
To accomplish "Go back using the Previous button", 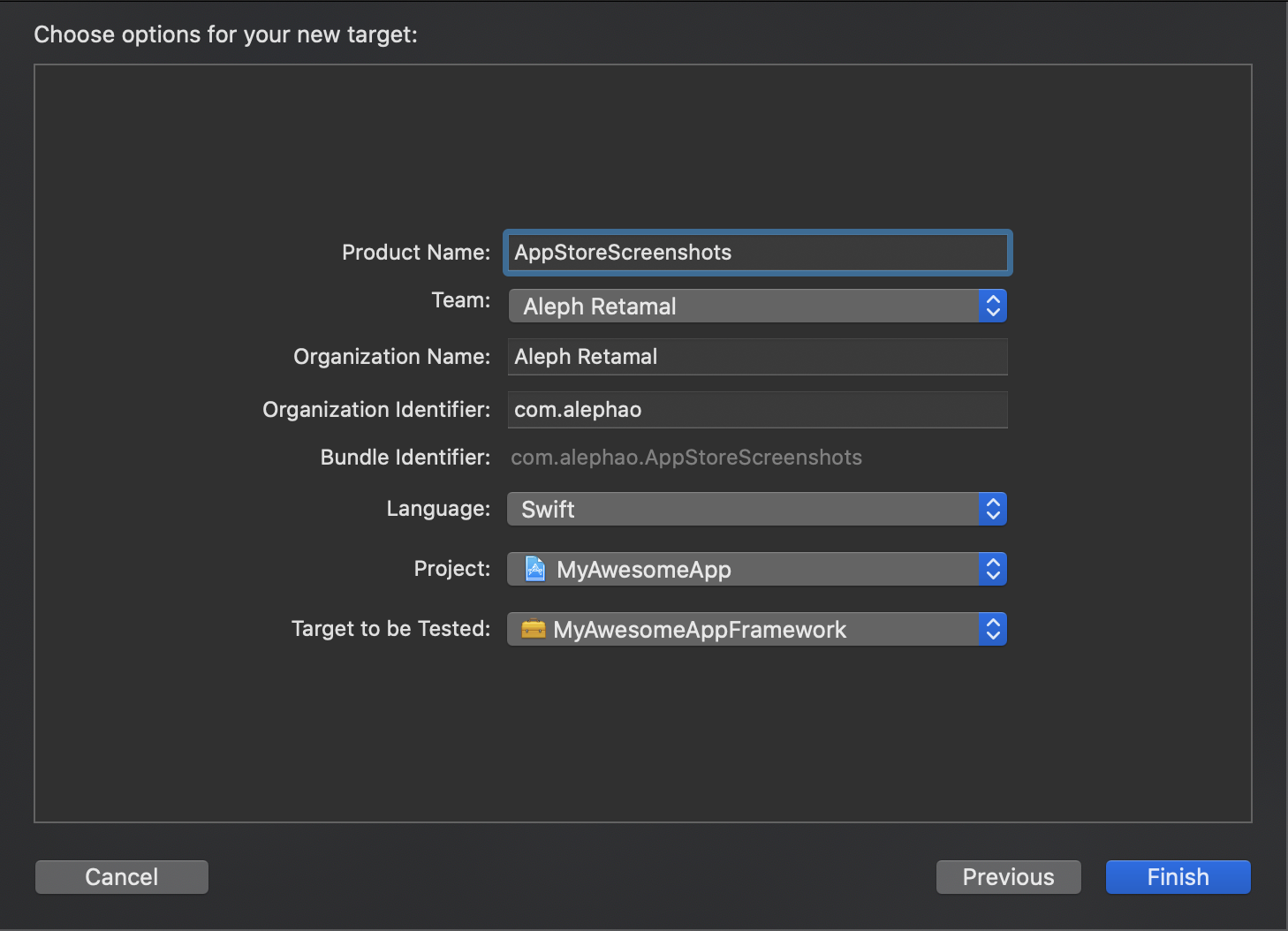I will (1008, 877).
